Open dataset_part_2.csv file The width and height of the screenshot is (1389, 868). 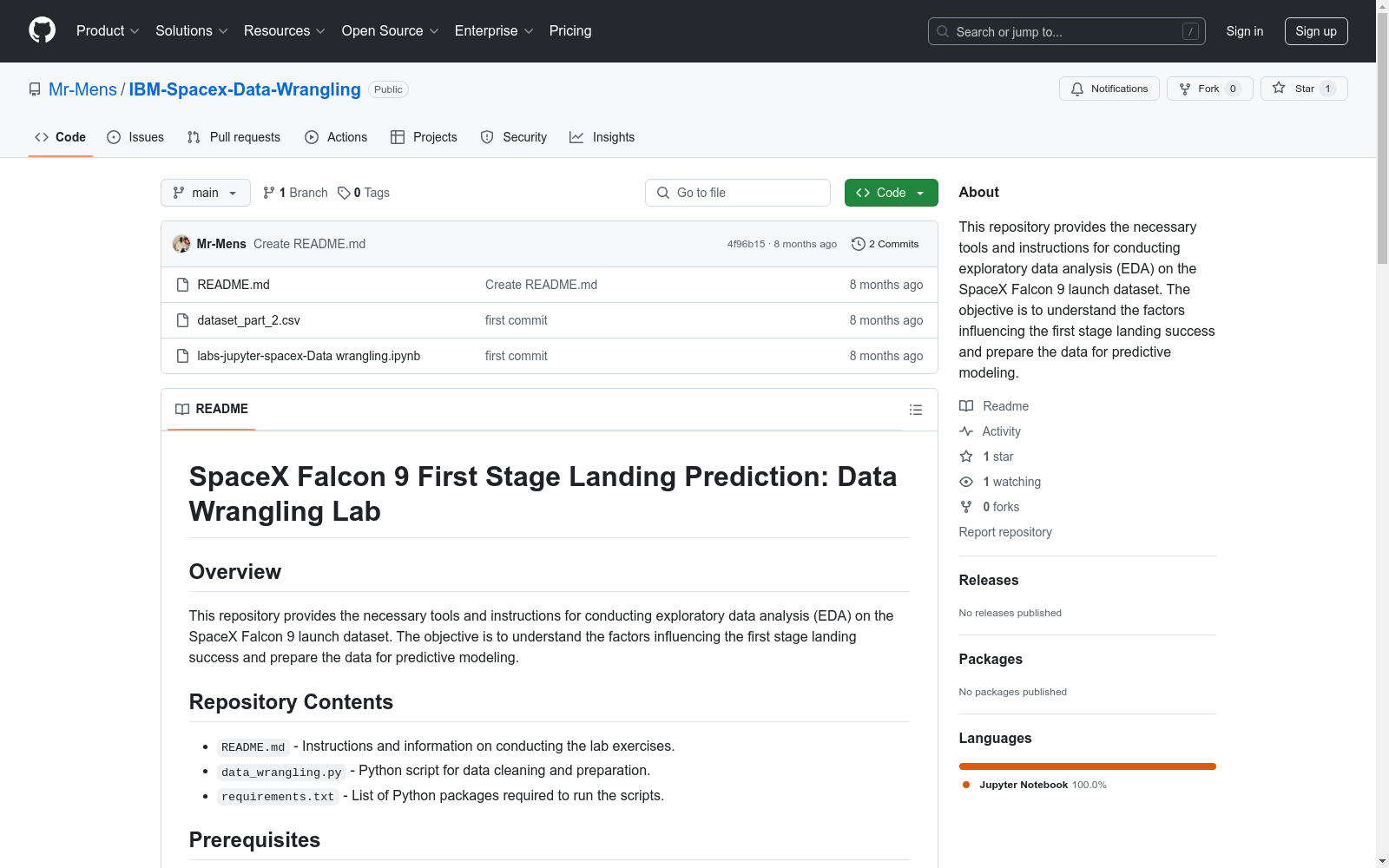(x=248, y=320)
